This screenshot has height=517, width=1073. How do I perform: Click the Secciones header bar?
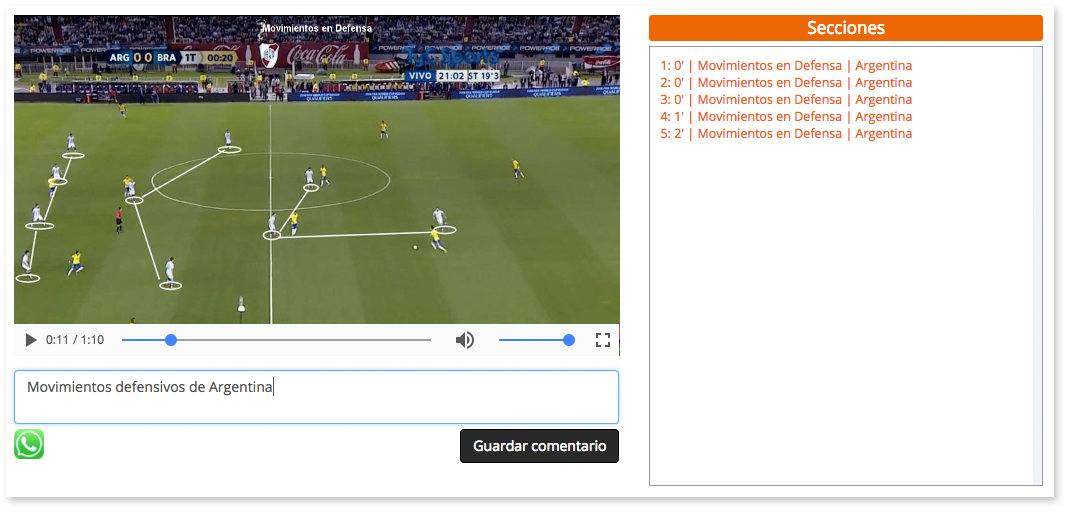point(845,28)
